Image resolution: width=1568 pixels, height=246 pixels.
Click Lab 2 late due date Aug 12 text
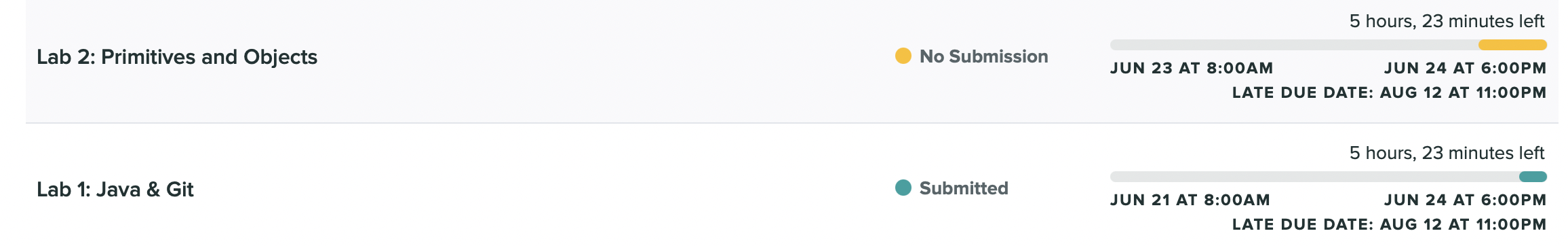1389,92
